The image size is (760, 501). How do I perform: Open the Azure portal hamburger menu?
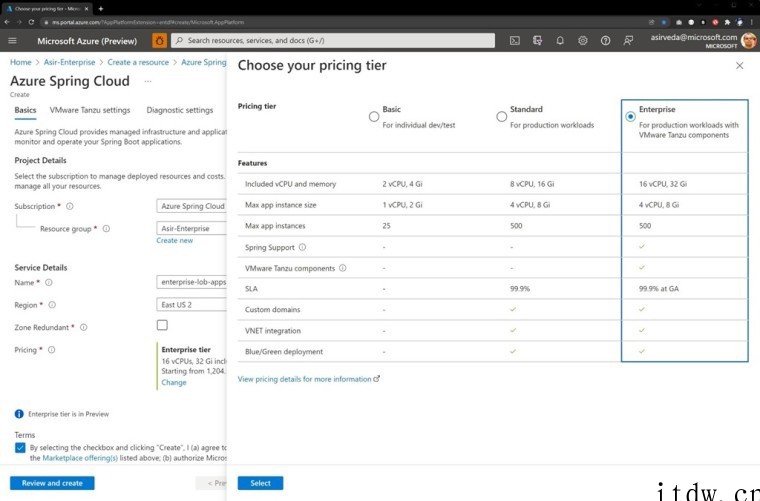coord(12,41)
